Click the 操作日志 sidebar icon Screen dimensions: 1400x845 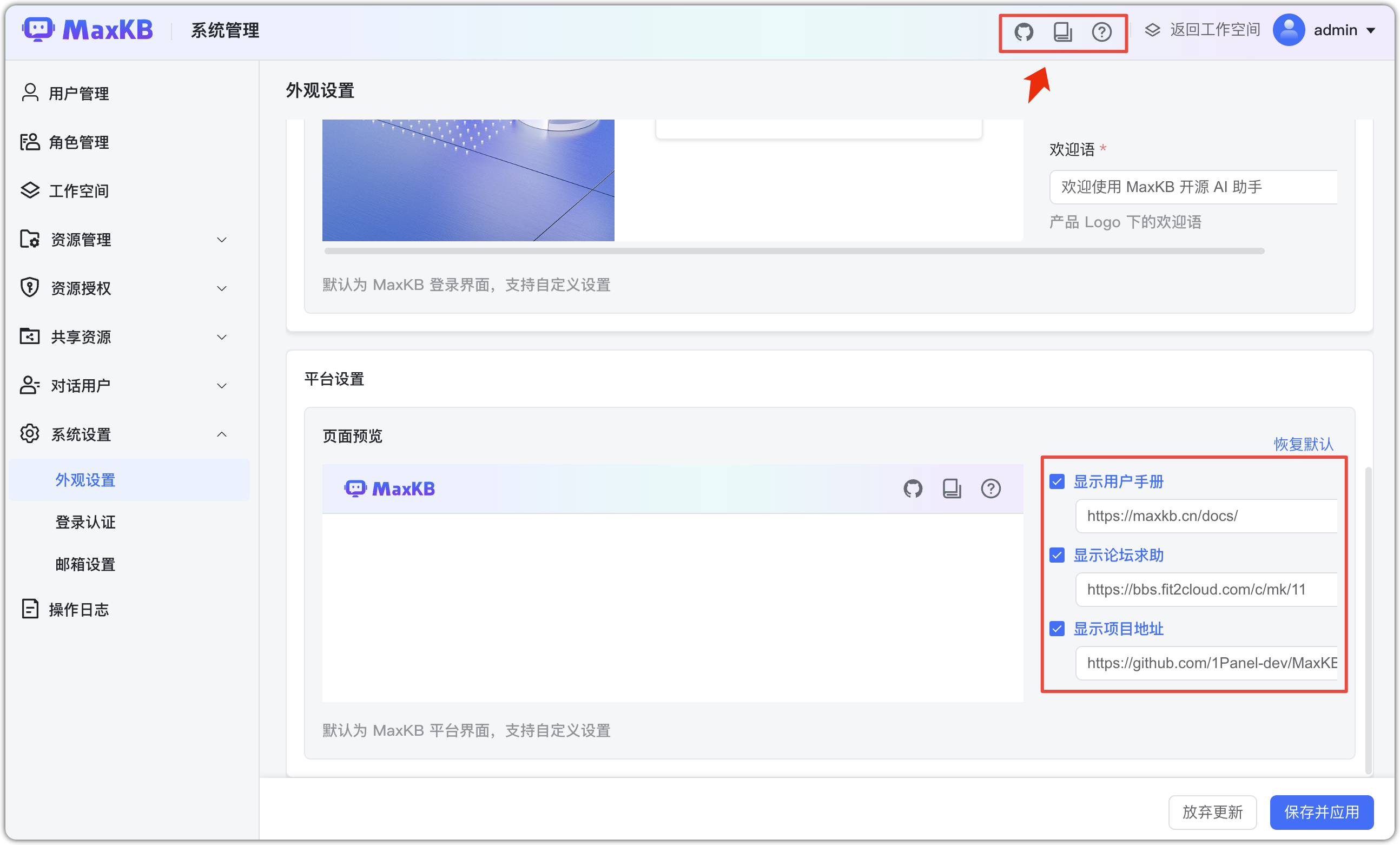30,609
